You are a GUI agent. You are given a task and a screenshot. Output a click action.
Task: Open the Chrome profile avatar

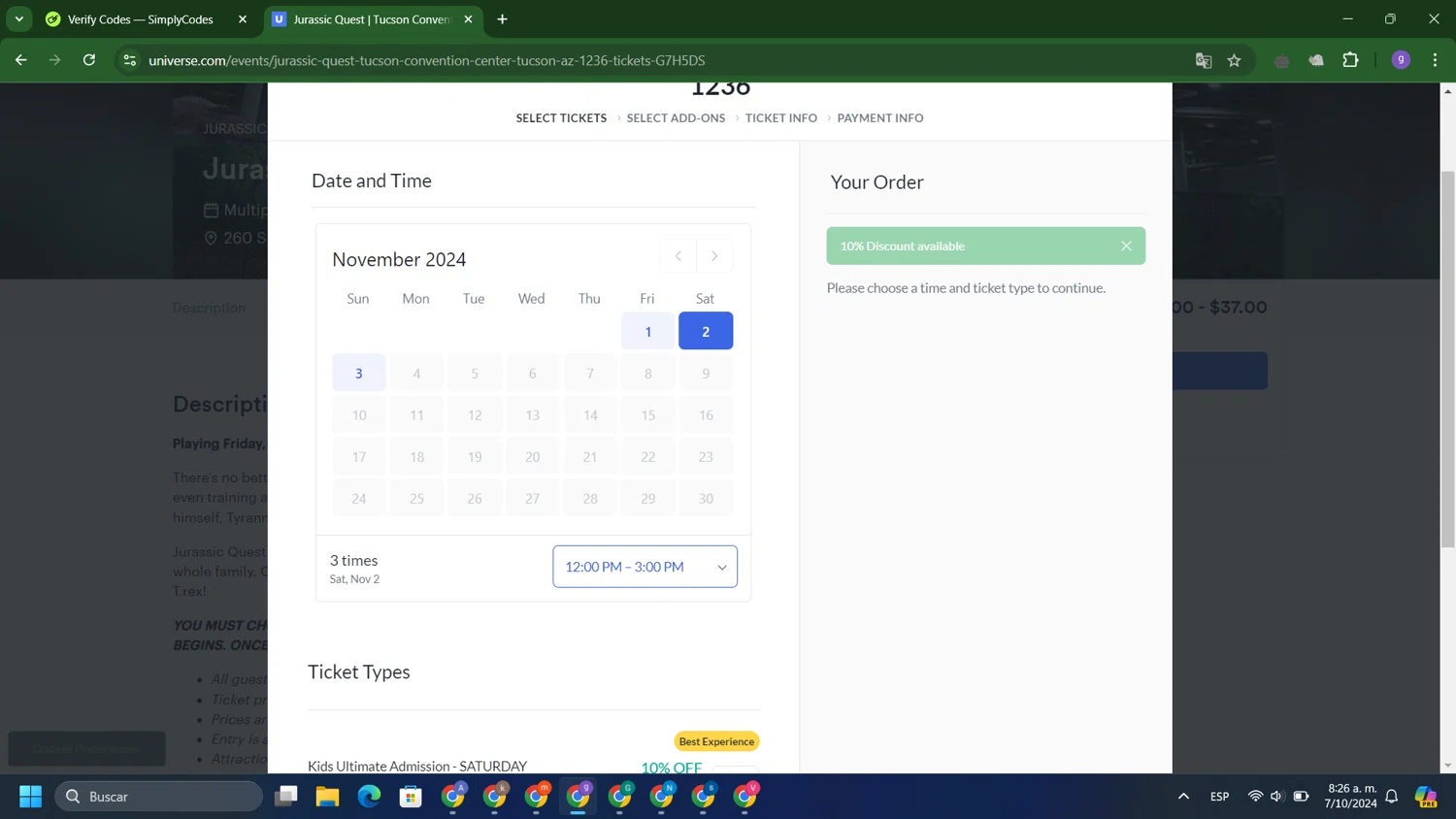tap(1401, 60)
